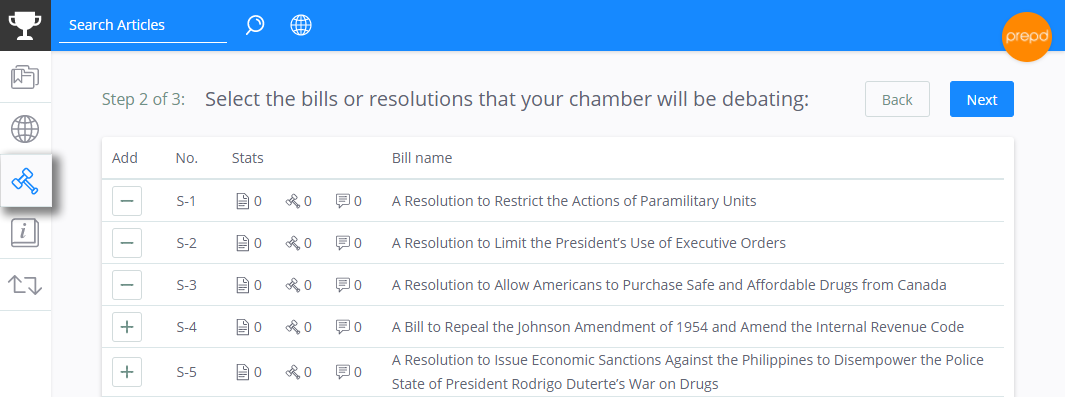Add bill S-5 with plus button
The width and height of the screenshot is (1065, 397).
[x=127, y=372]
